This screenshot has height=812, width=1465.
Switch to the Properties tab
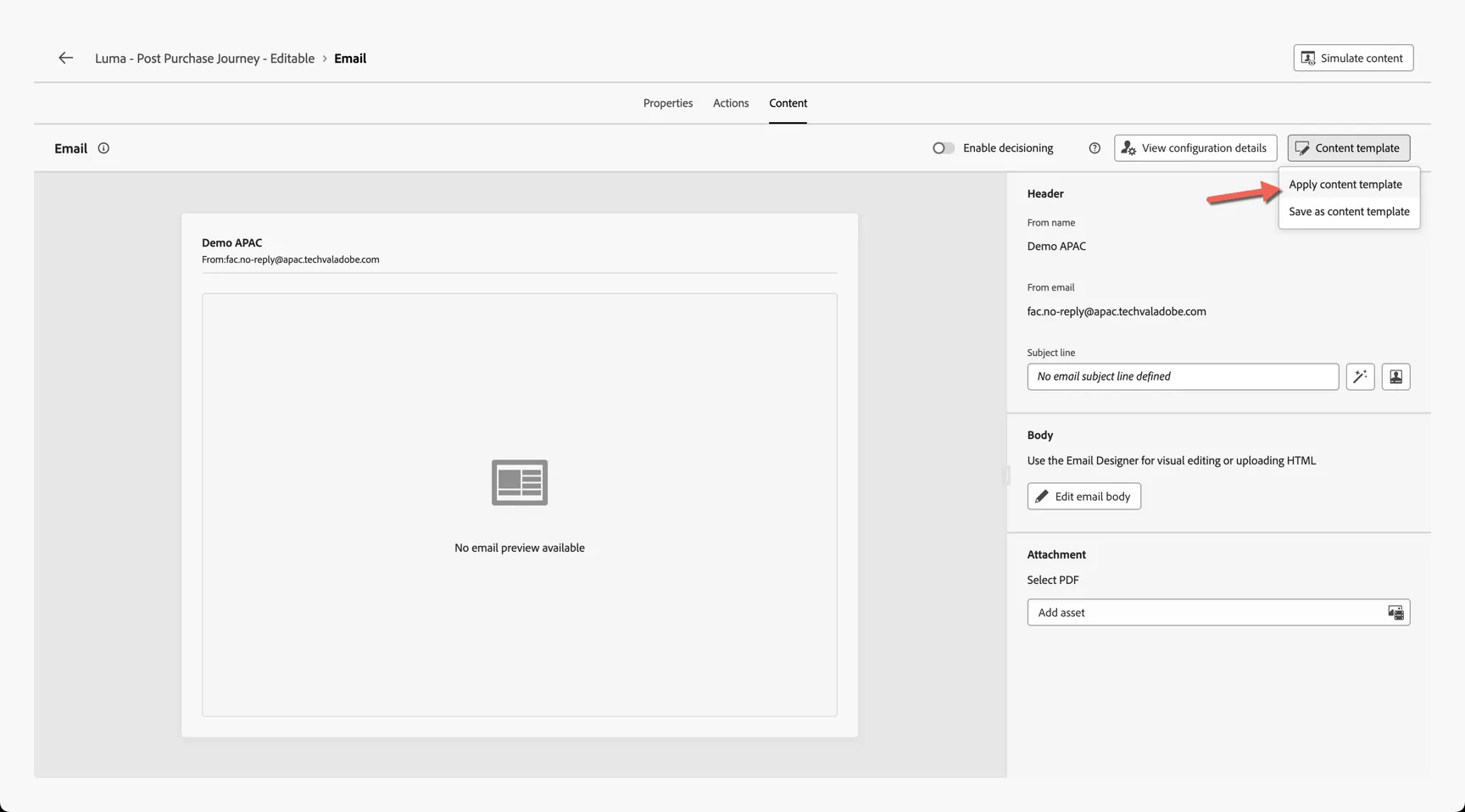[668, 103]
